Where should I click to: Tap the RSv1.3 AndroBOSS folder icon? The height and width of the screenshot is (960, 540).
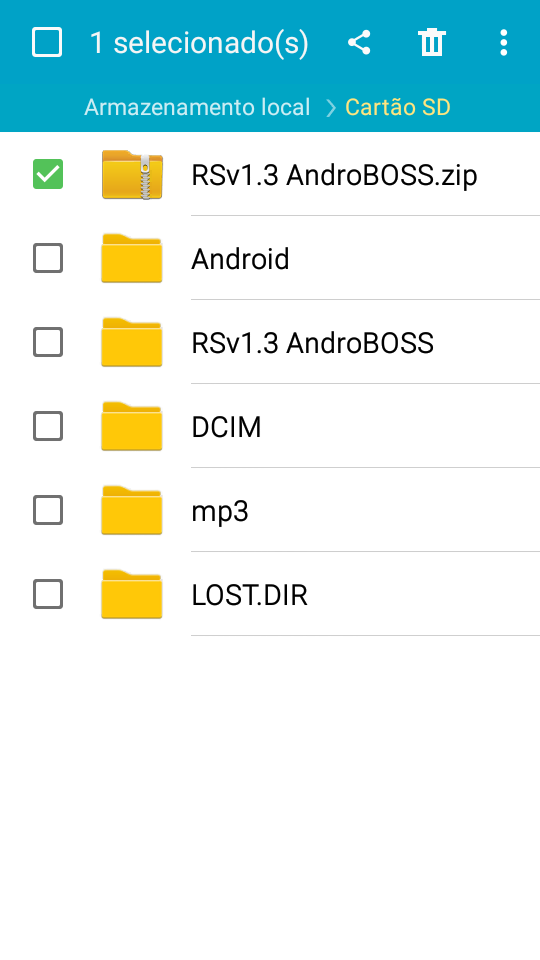point(132,342)
